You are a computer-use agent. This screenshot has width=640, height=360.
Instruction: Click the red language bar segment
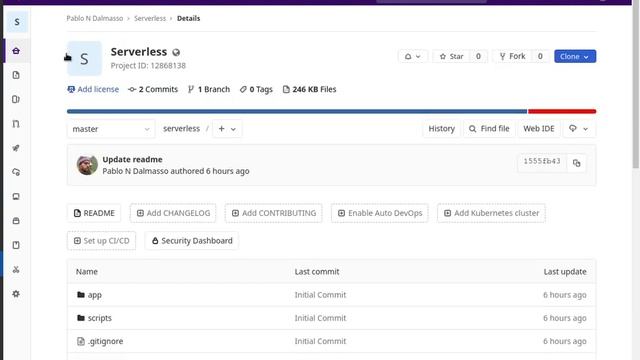[x=562, y=111]
